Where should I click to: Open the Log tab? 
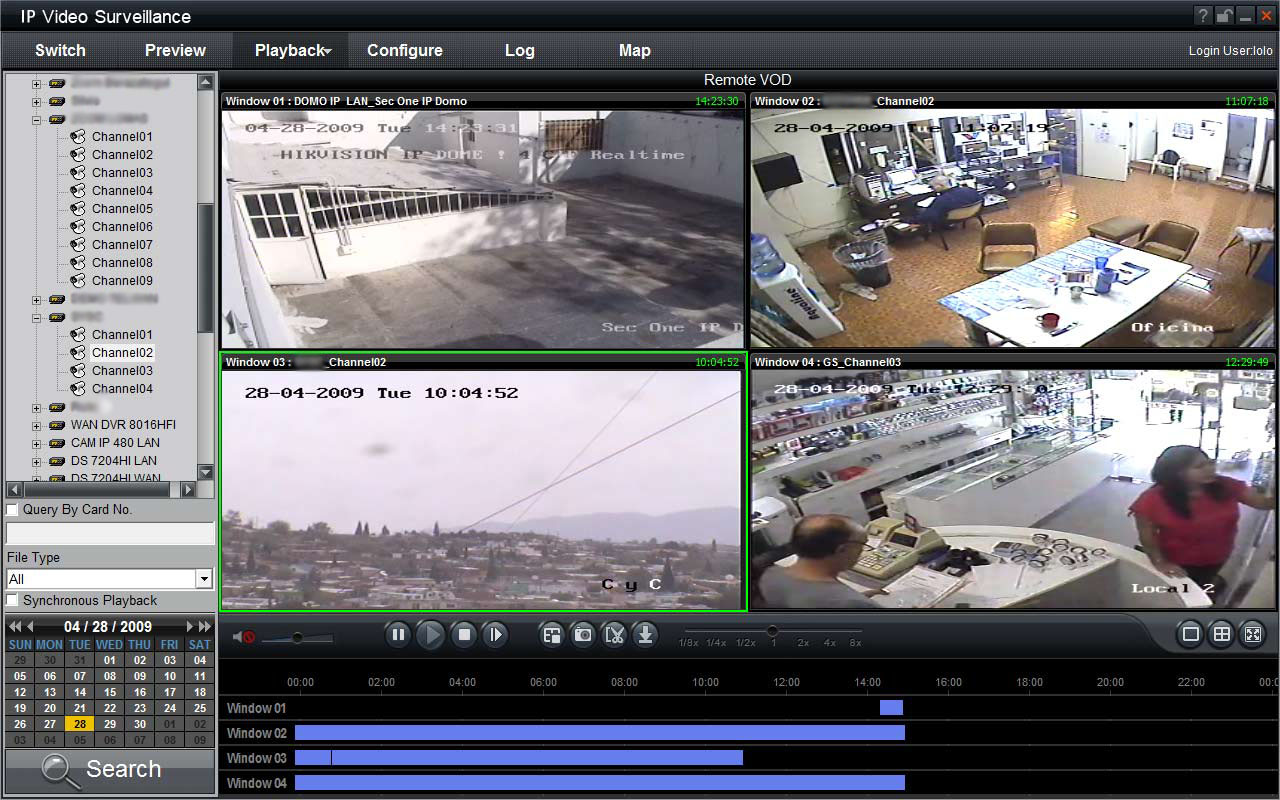(520, 50)
